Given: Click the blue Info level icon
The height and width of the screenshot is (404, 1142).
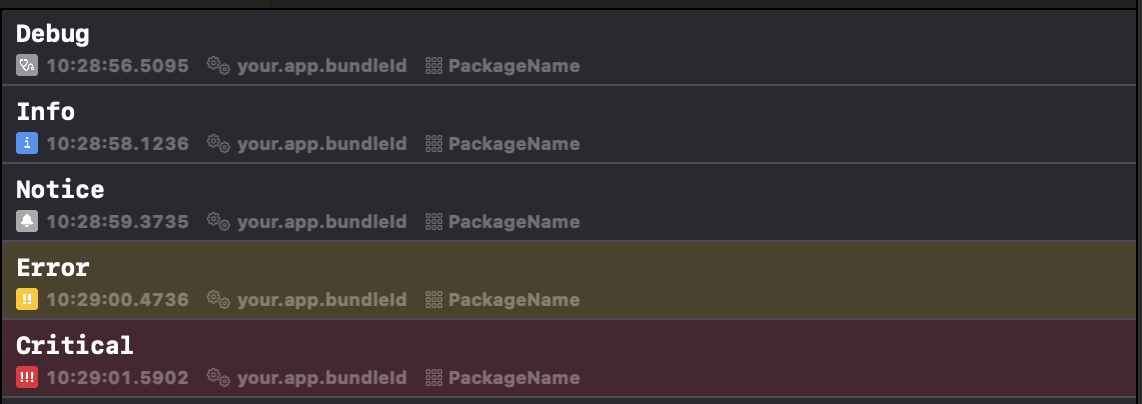Looking at the screenshot, I should 27,143.
